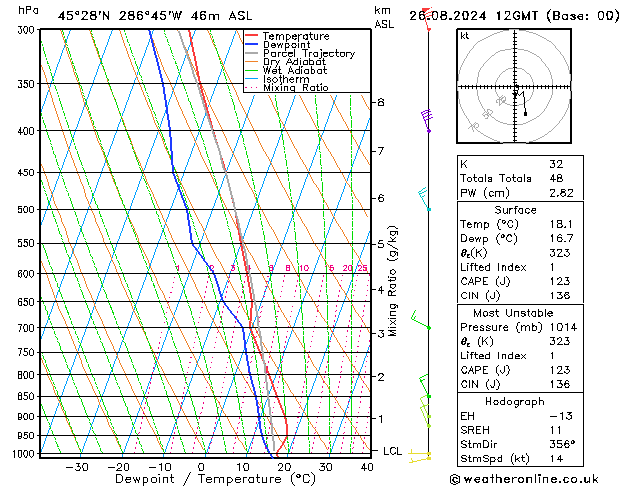629x486 pixels.
Task: Click the K index value '32'
Action: tap(556, 164)
